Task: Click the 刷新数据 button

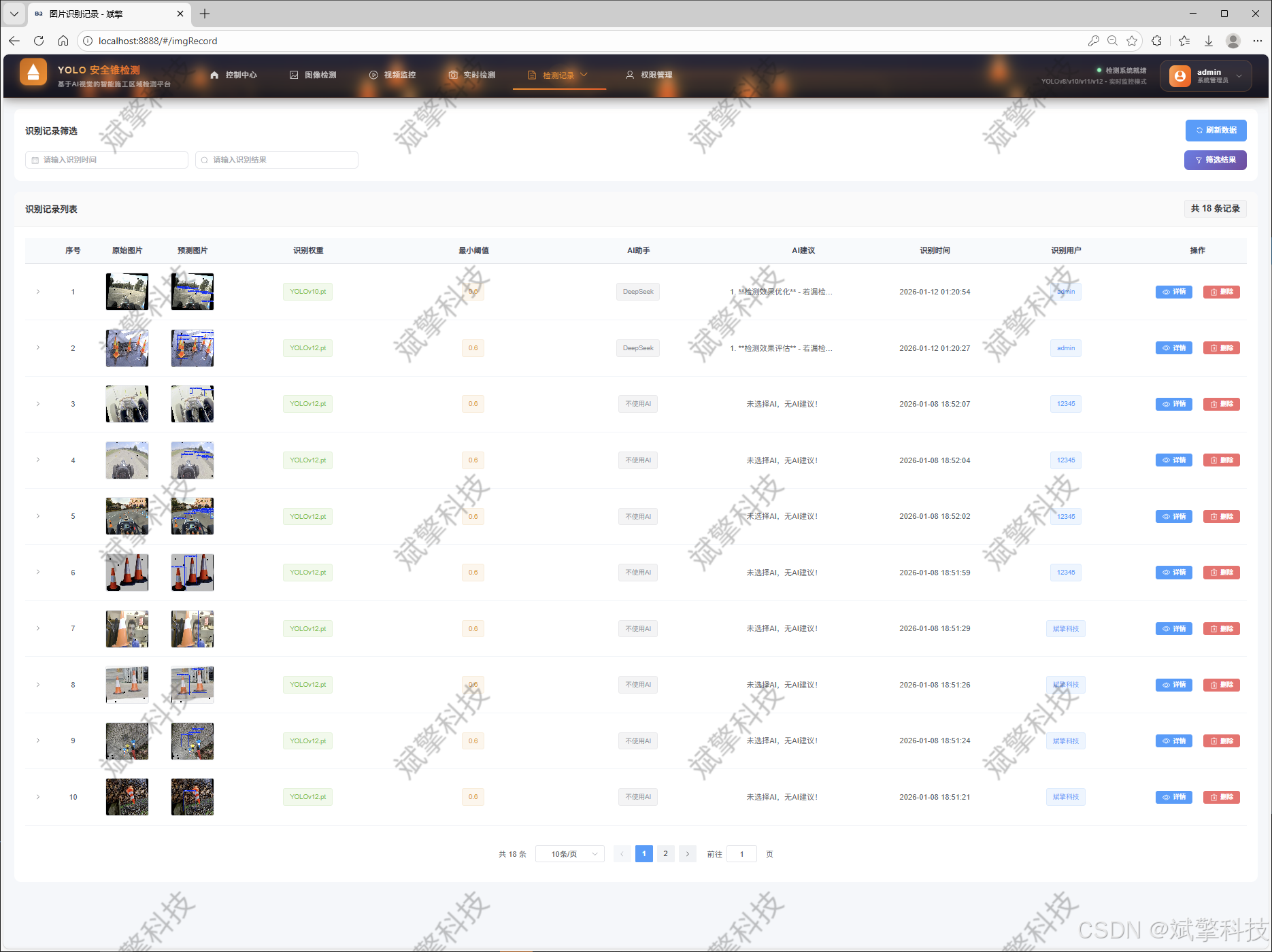Action: [1216, 130]
